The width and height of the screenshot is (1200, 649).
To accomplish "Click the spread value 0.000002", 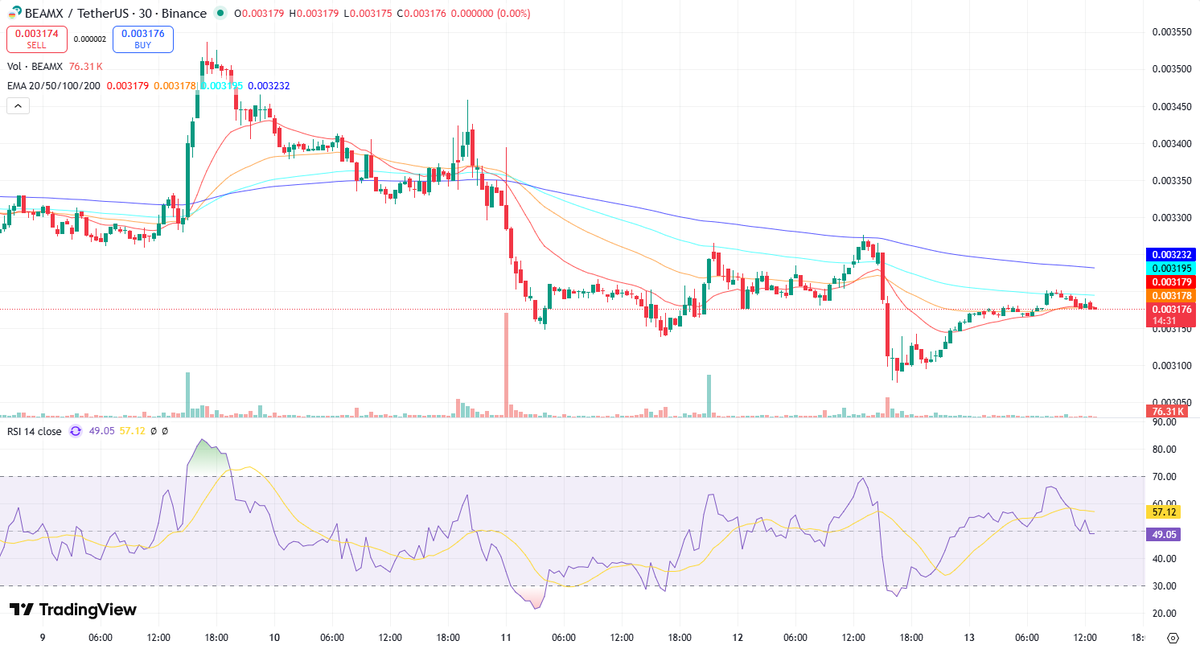I will pyautogui.click(x=90, y=40).
